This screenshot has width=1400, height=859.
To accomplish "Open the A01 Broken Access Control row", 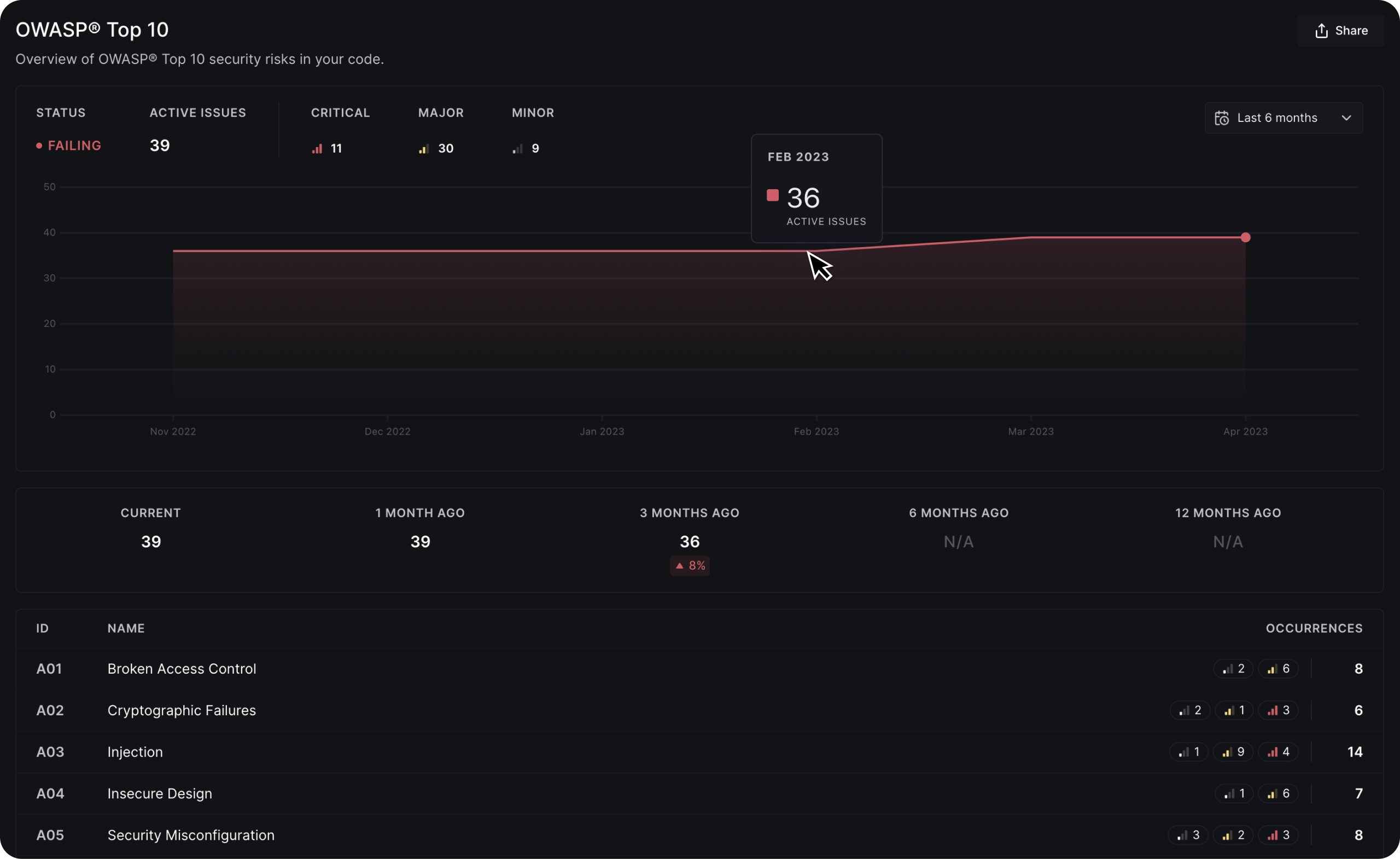I will tap(182, 669).
